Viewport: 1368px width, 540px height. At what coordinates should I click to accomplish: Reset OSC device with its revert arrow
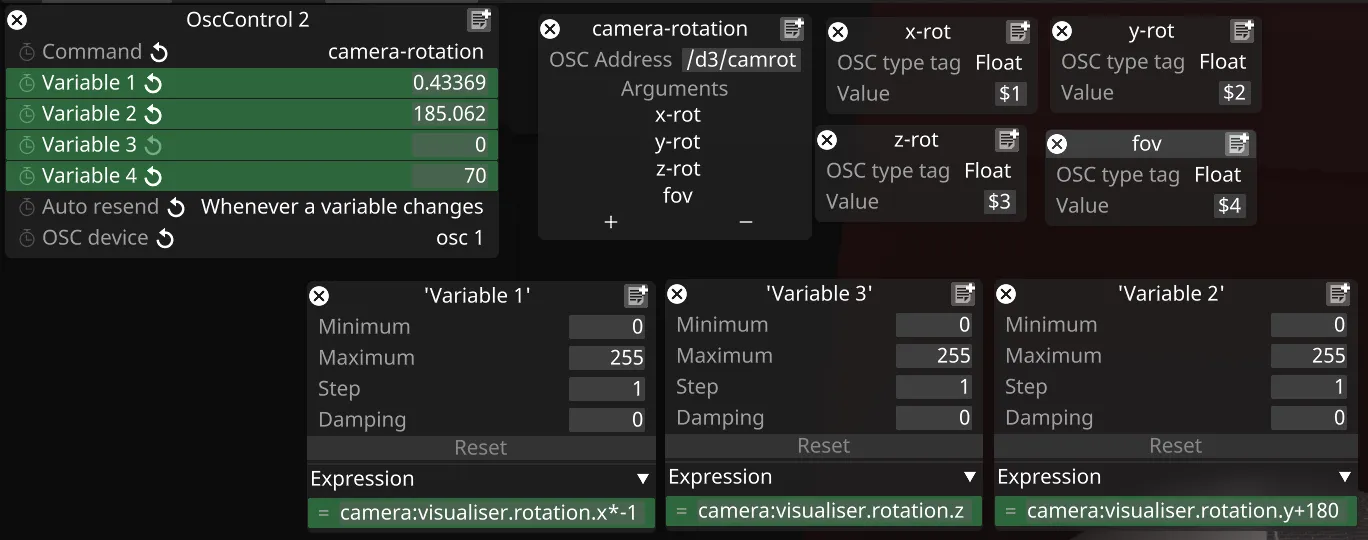click(x=165, y=238)
